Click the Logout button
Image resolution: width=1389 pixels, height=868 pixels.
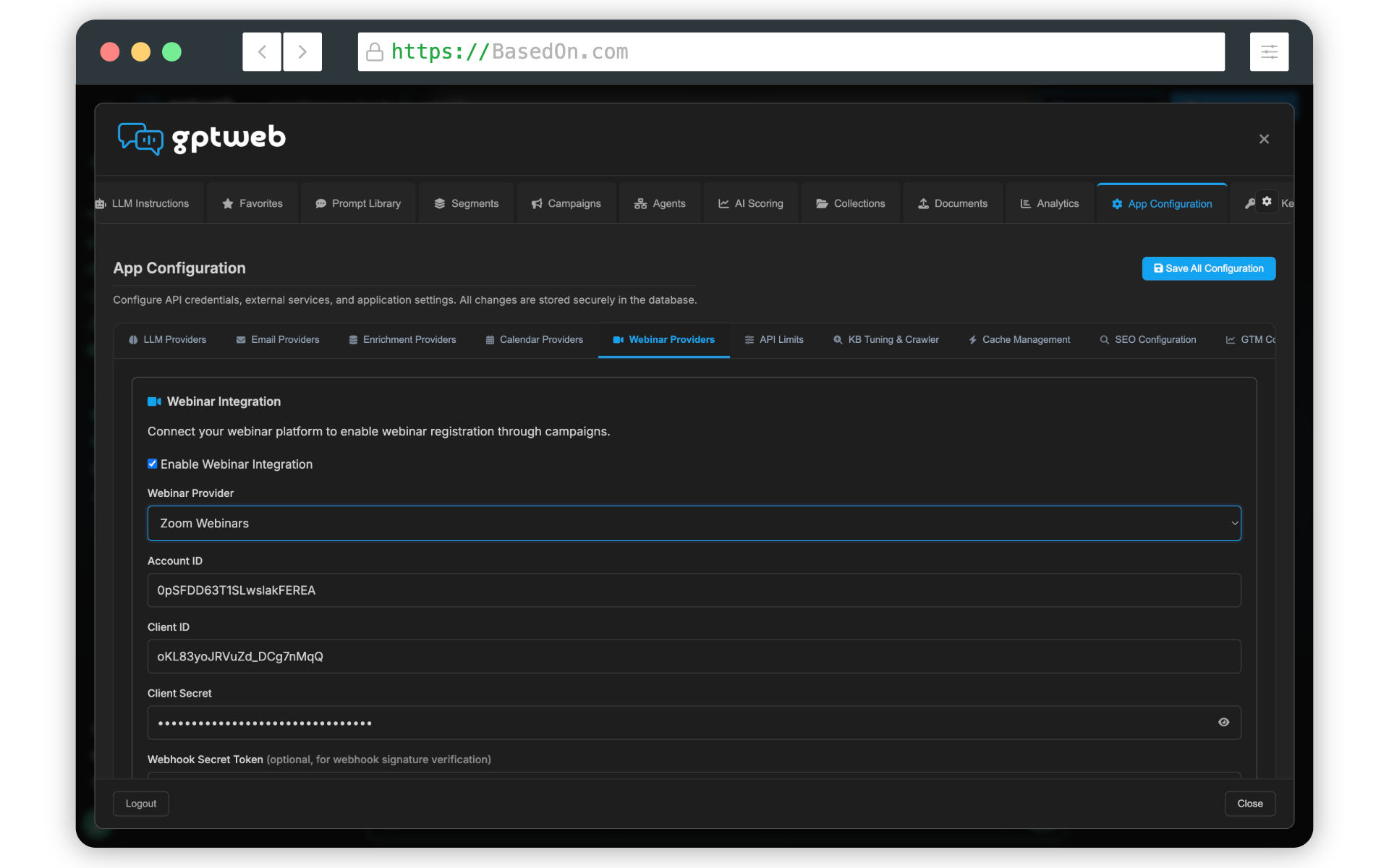pos(141,804)
